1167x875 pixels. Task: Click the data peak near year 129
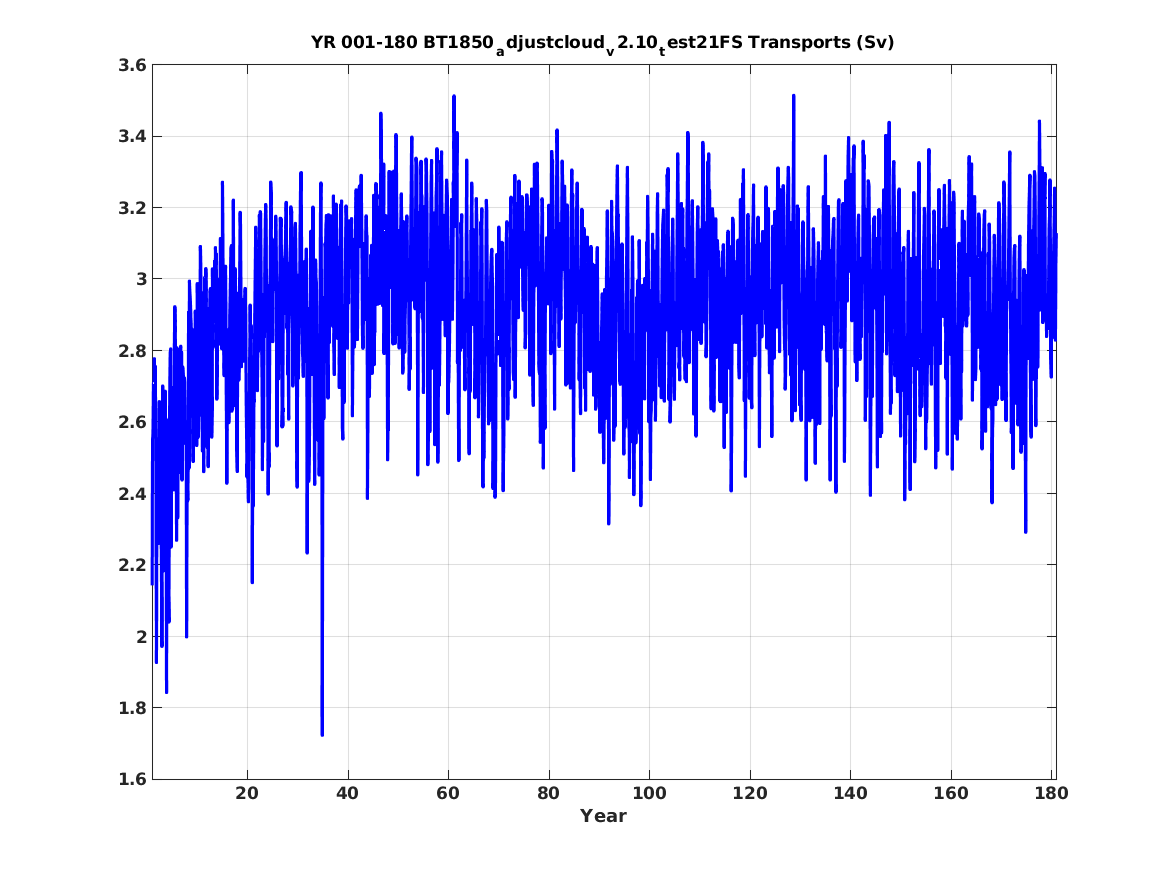(793, 97)
